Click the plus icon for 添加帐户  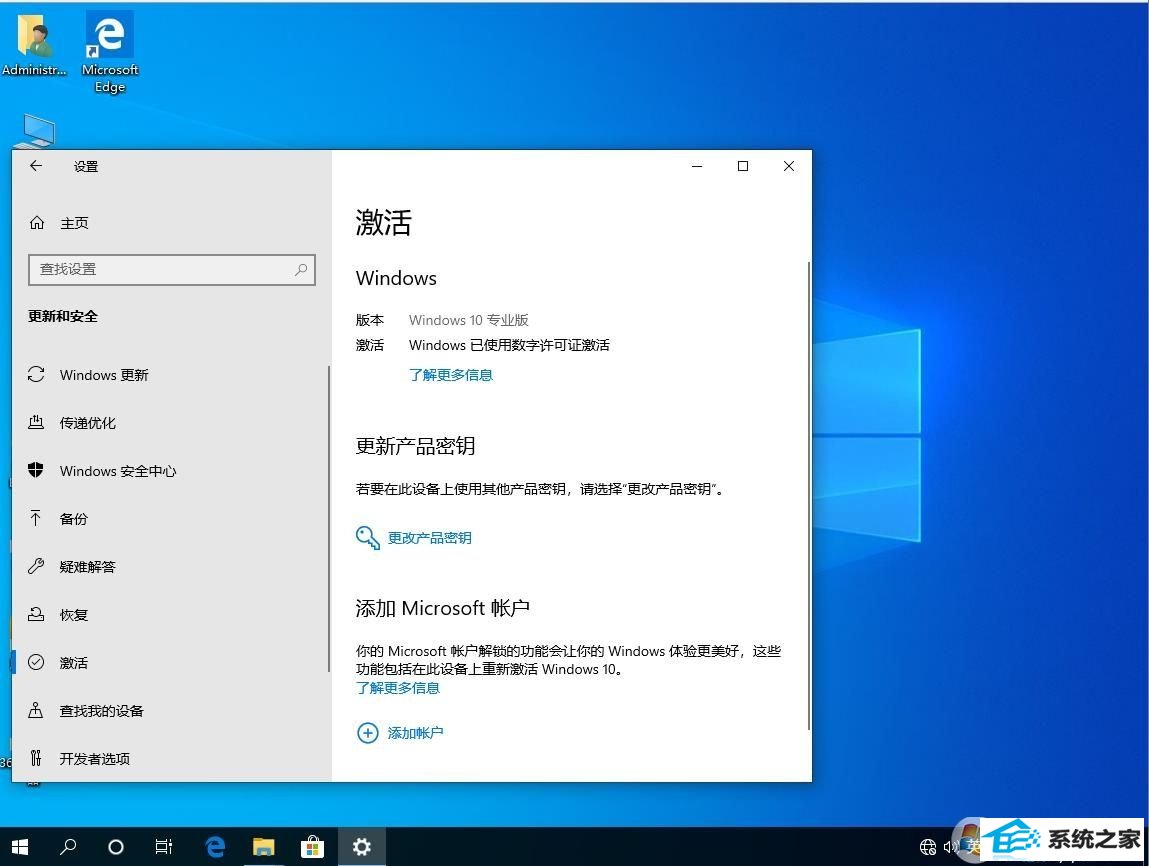click(367, 733)
